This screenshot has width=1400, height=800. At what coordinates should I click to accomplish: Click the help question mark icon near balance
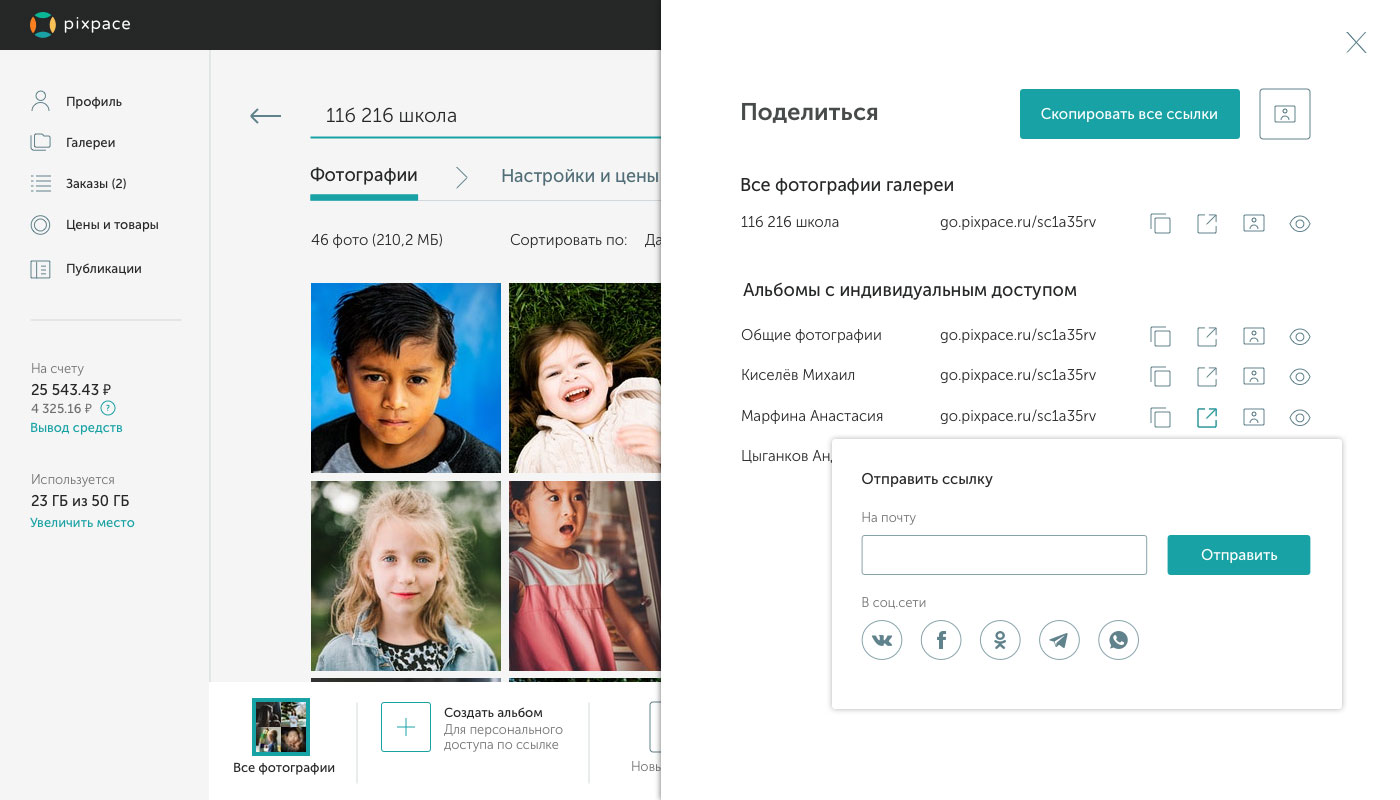pyautogui.click(x=108, y=408)
